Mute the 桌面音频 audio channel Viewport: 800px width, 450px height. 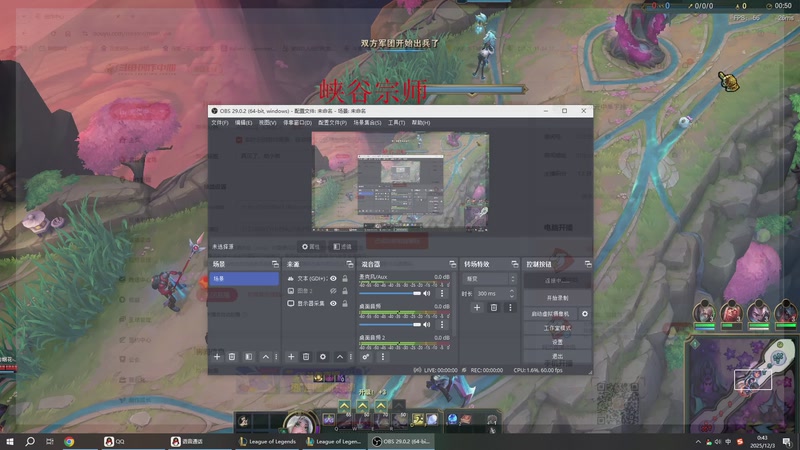tap(427, 324)
